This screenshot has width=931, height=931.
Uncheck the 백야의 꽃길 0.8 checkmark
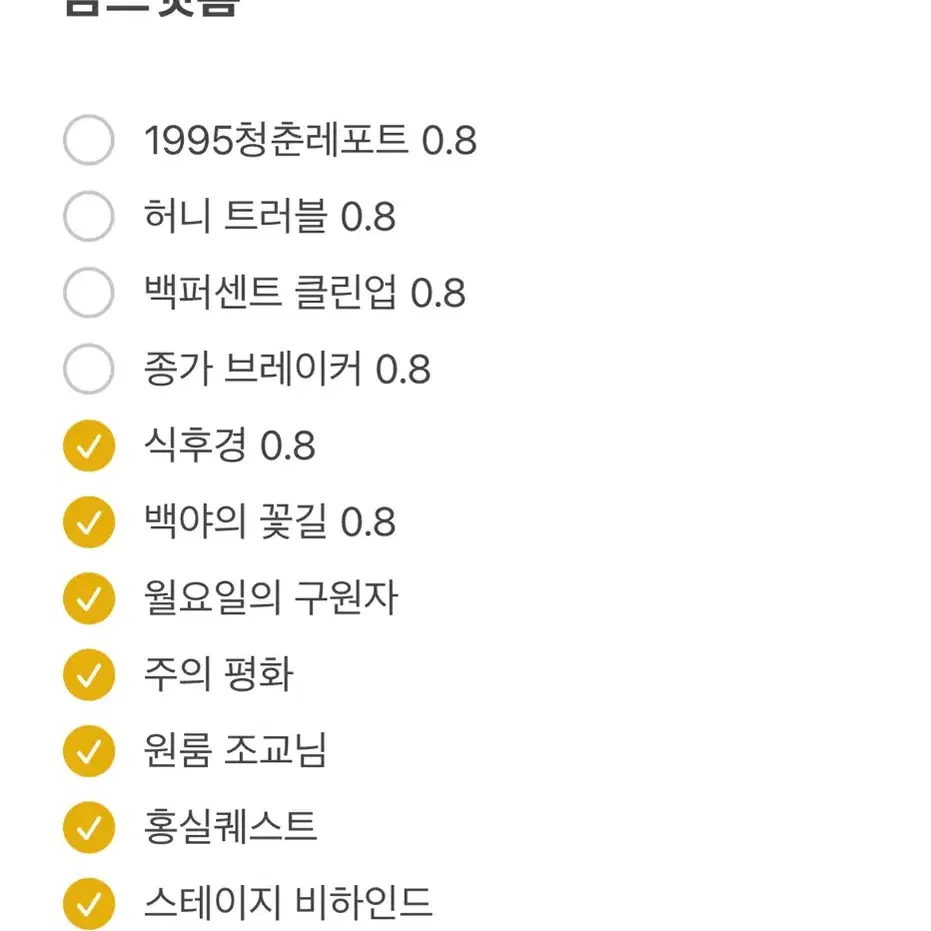click(88, 521)
